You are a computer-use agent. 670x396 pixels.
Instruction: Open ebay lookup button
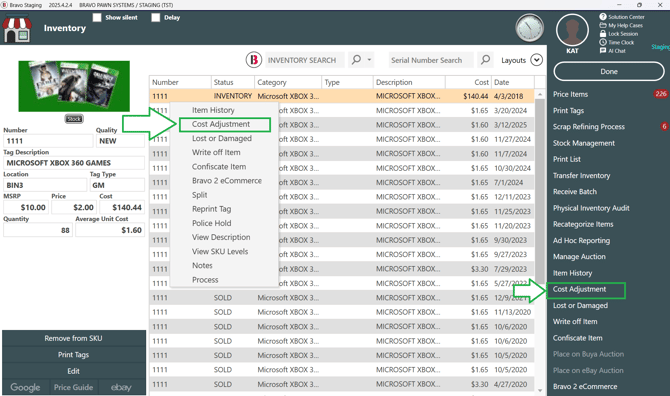tap(122, 387)
